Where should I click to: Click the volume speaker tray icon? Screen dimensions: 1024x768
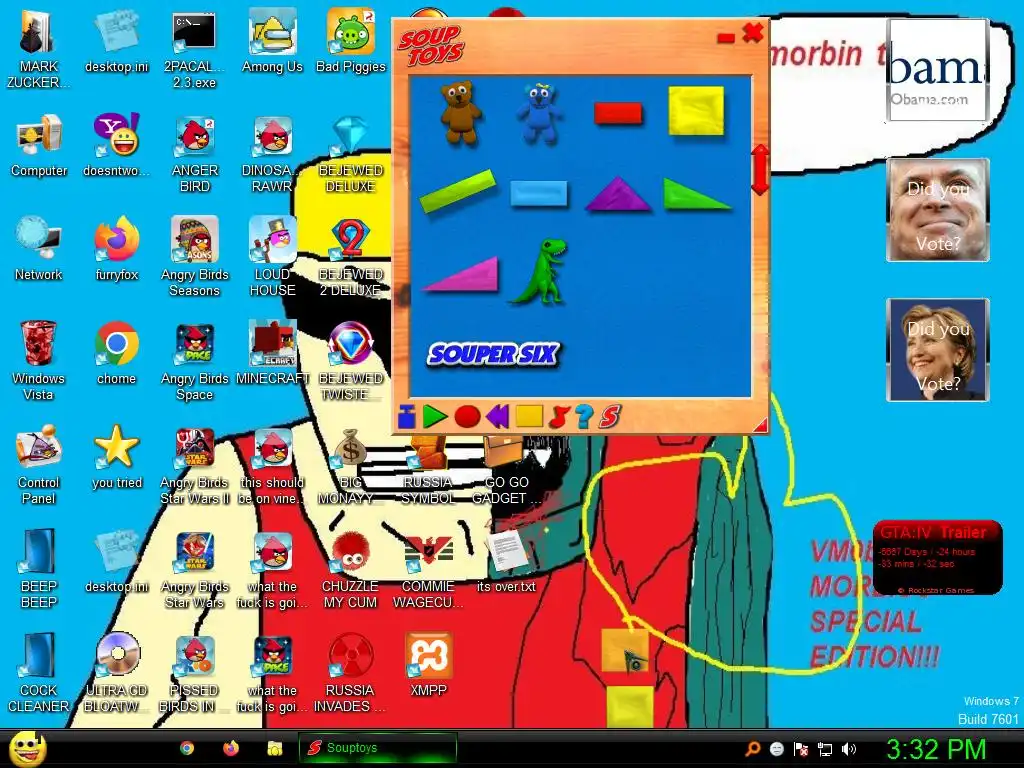pos(848,749)
